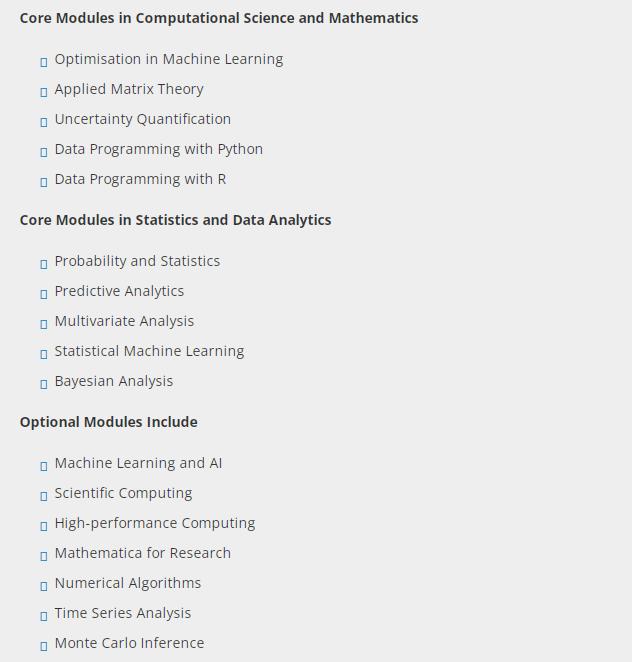Click bullet icon next to Scientific Computing

[x=44, y=496]
